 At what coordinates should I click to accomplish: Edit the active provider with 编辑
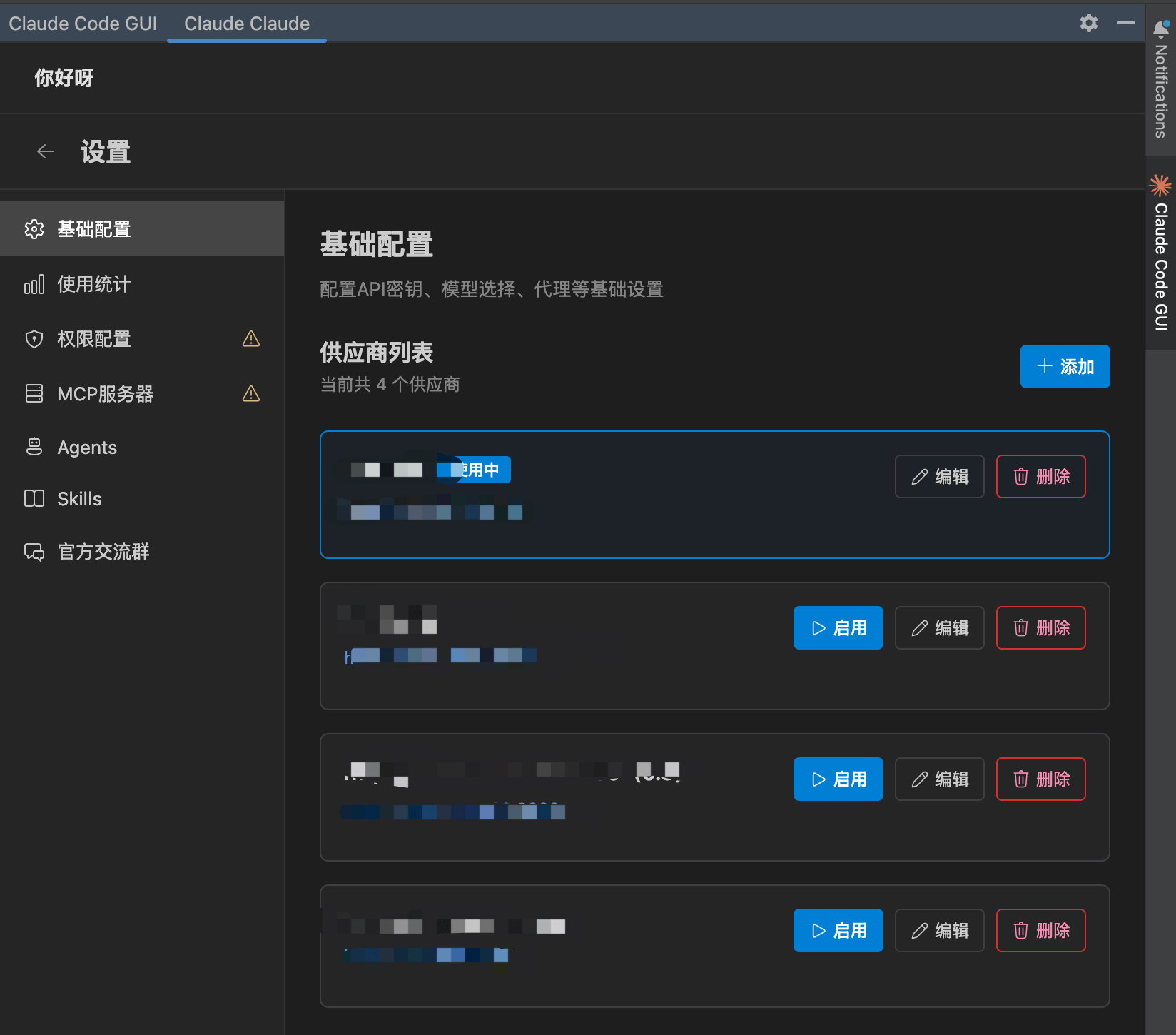(x=939, y=476)
